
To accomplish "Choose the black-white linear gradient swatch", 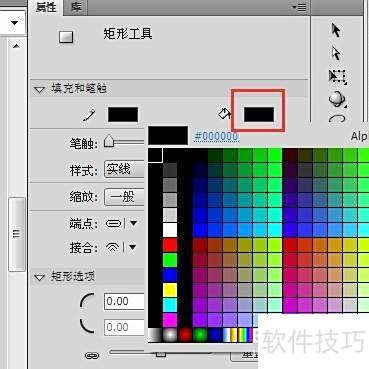I will point(155,335).
